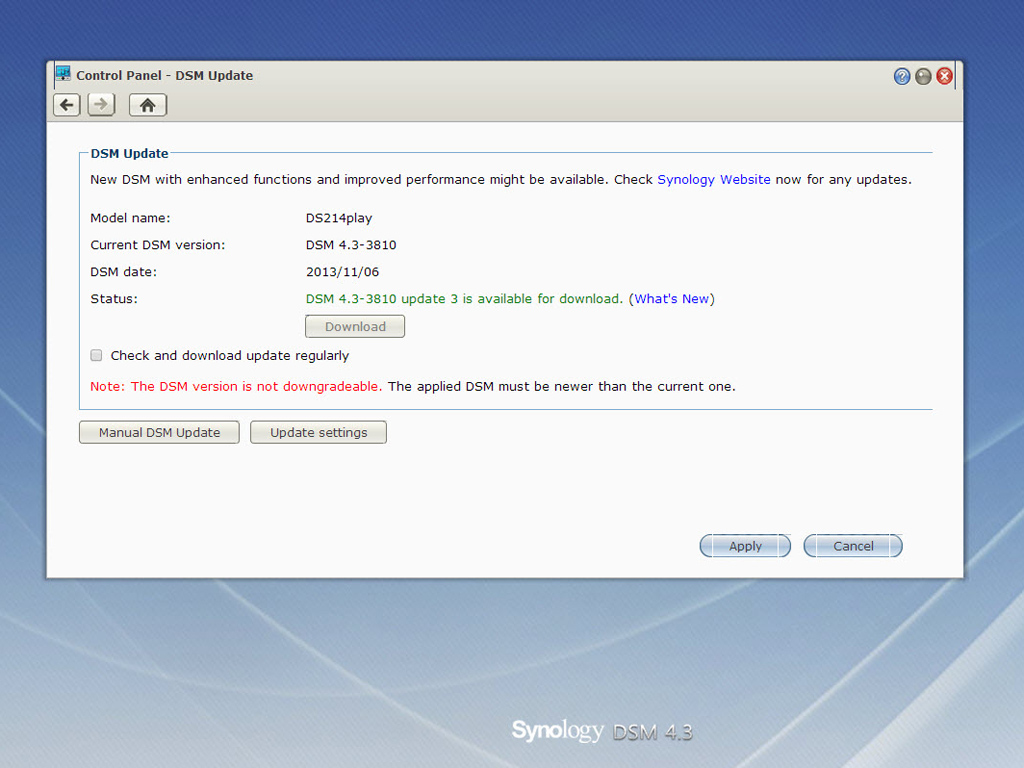Close the DSM Update window

tap(944, 76)
